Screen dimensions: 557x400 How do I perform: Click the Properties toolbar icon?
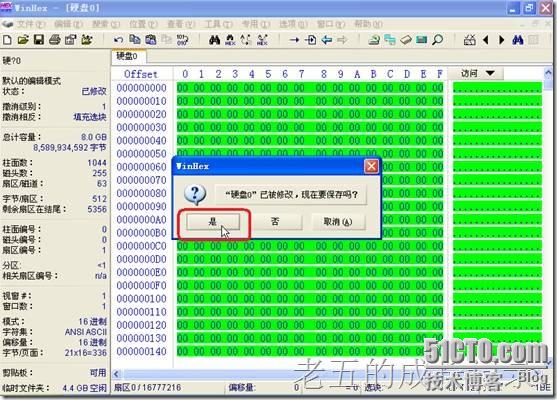pyautogui.click(x=70, y=39)
